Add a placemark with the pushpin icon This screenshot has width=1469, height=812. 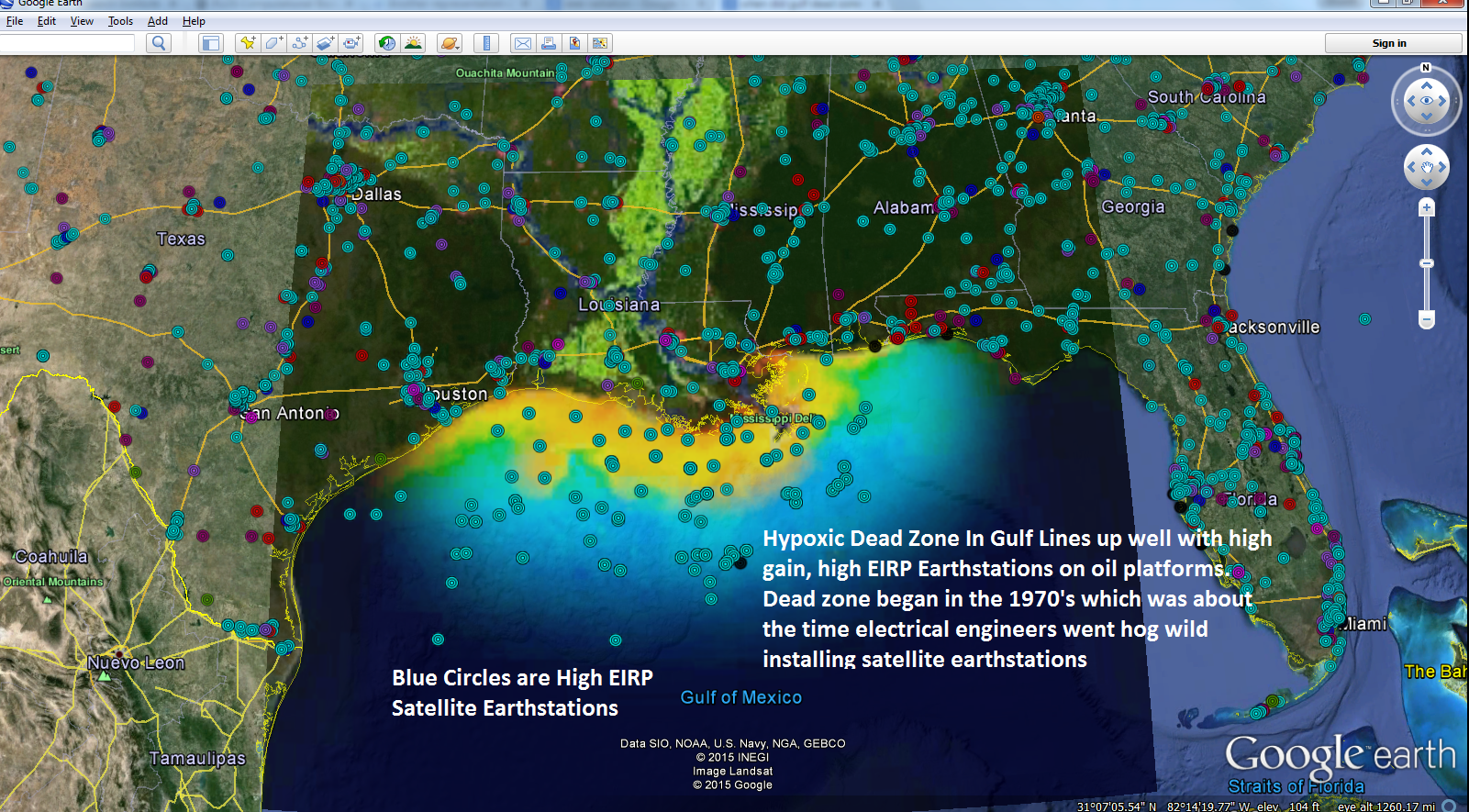point(248,43)
